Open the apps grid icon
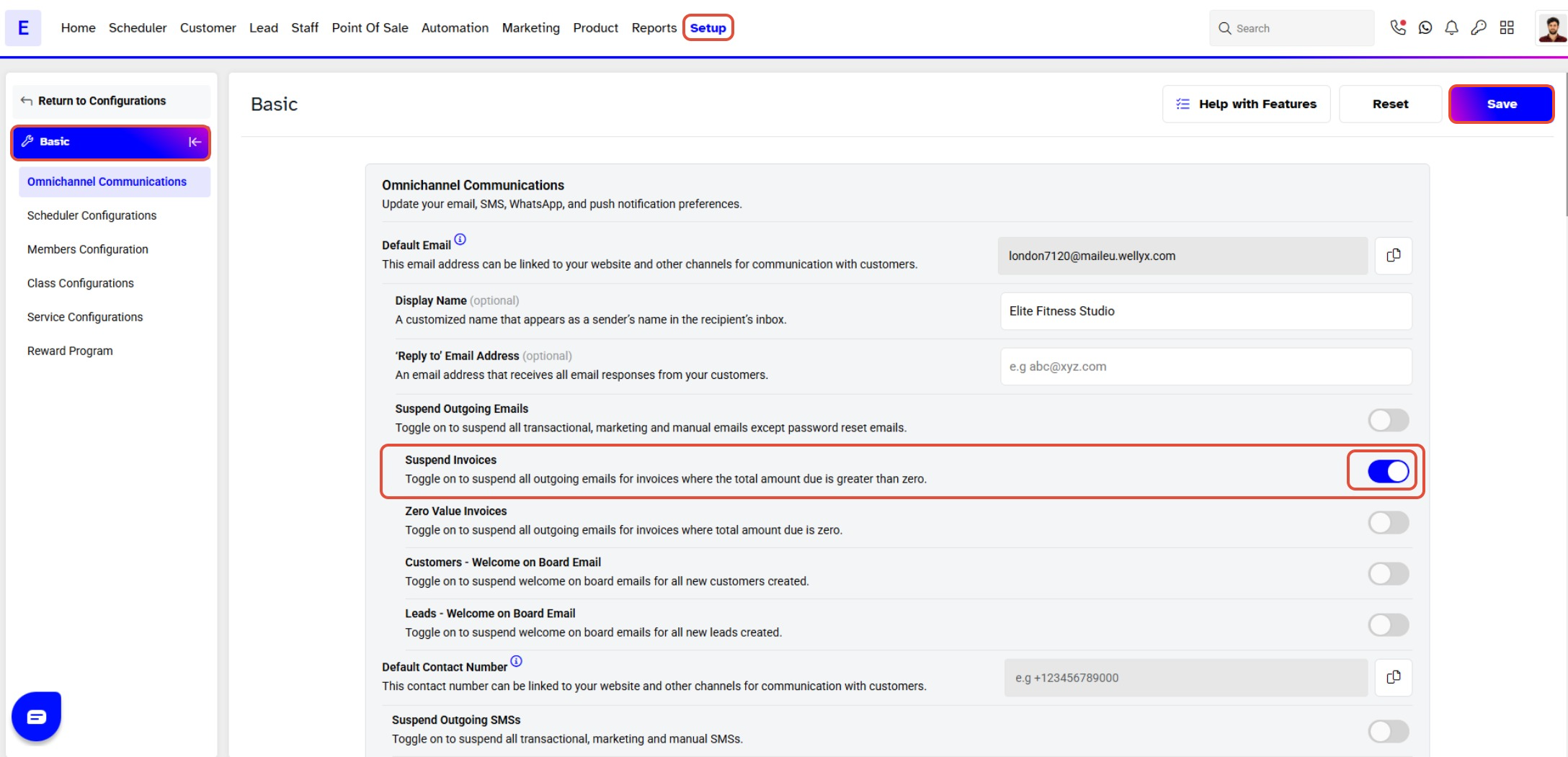 pyautogui.click(x=1507, y=27)
